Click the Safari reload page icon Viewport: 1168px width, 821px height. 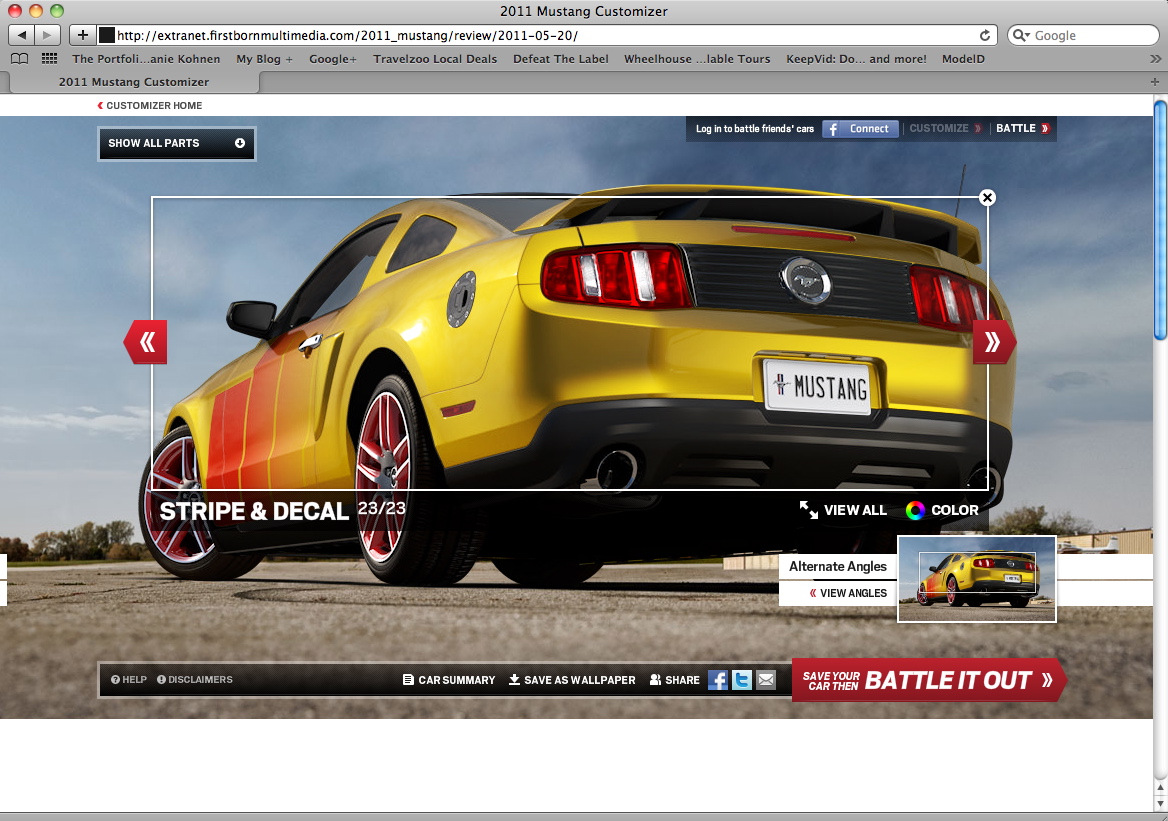(985, 35)
